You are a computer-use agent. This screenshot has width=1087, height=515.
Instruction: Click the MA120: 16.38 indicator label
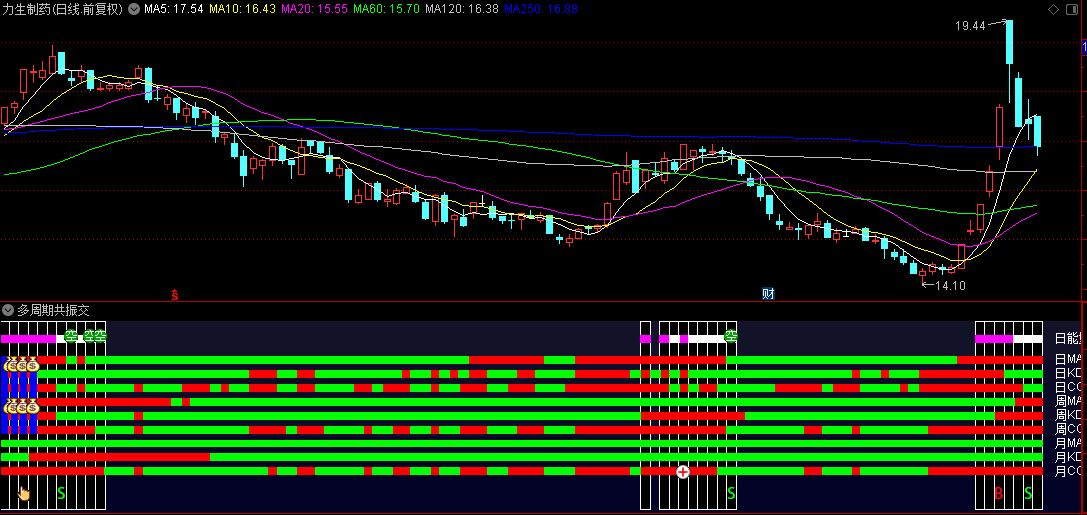462,9
